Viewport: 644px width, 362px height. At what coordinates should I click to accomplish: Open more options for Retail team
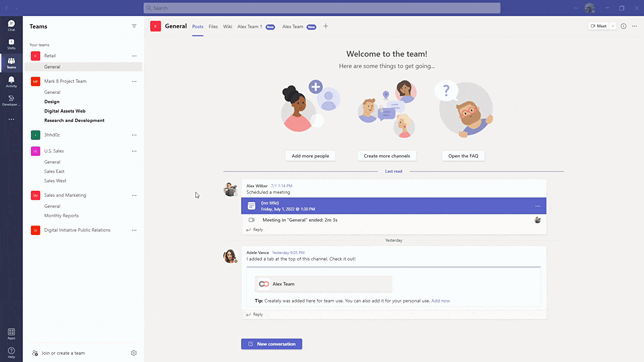(x=134, y=56)
